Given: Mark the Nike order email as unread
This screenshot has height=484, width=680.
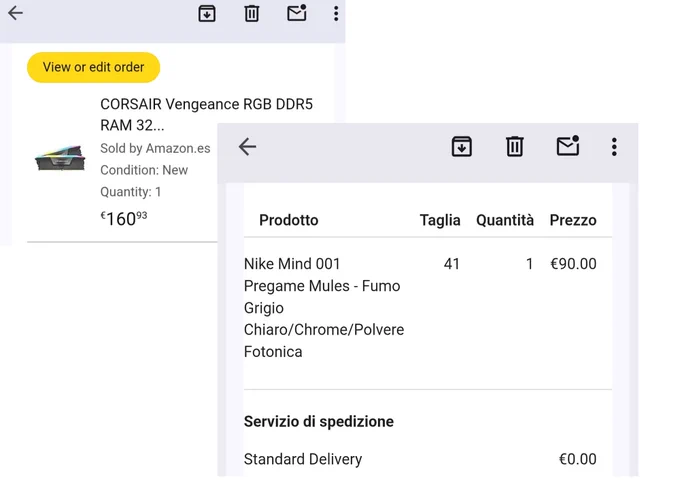Looking at the screenshot, I should click(568, 145).
